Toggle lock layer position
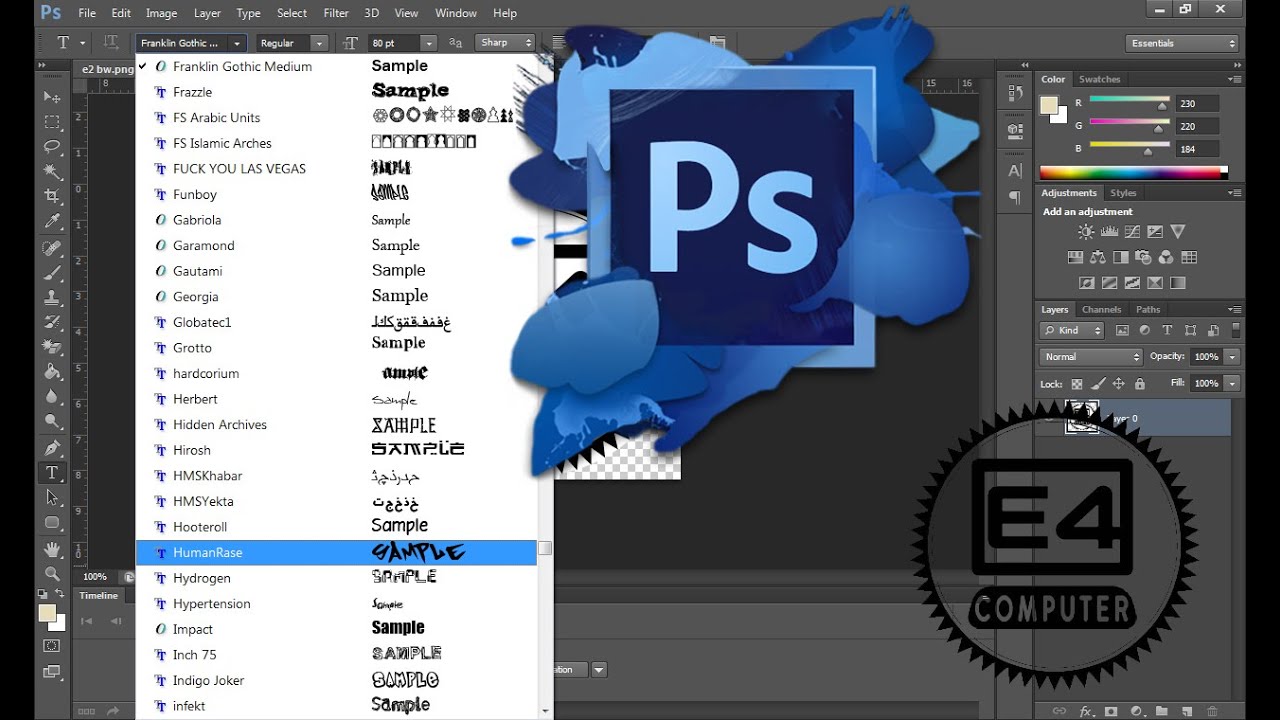The width and height of the screenshot is (1280, 720). pos(1118,383)
